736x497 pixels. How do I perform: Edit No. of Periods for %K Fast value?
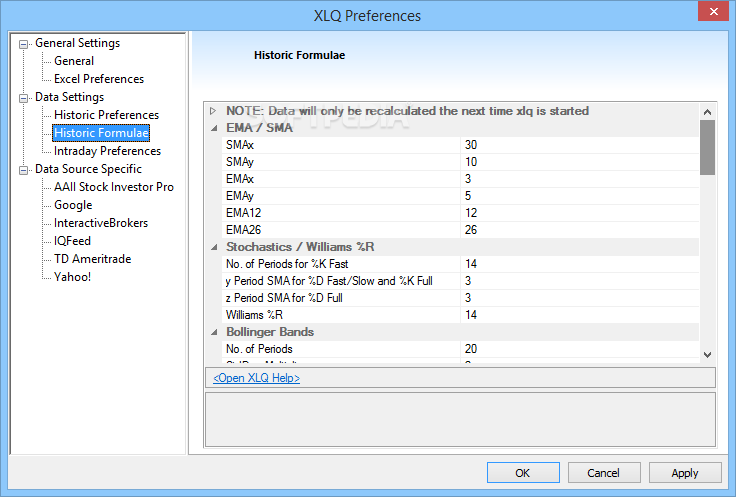pyautogui.click(x=580, y=264)
